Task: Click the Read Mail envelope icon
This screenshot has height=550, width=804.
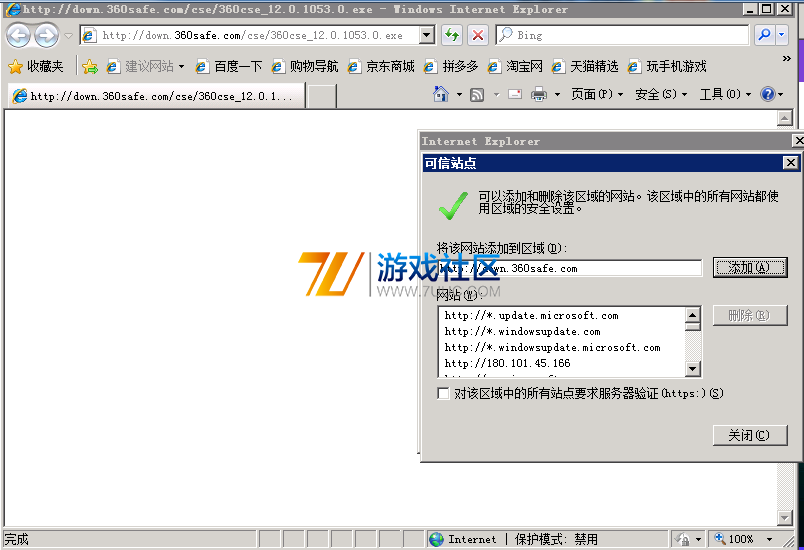Action: pos(515,94)
